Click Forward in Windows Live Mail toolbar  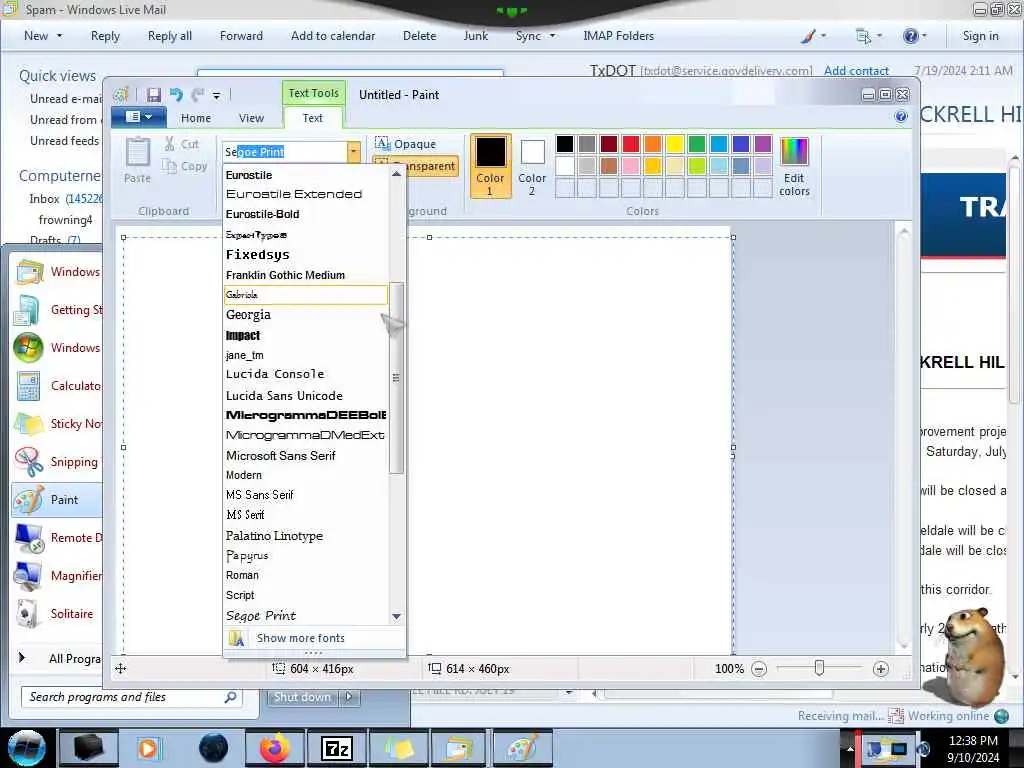pyautogui.click(x=241, y=36)
